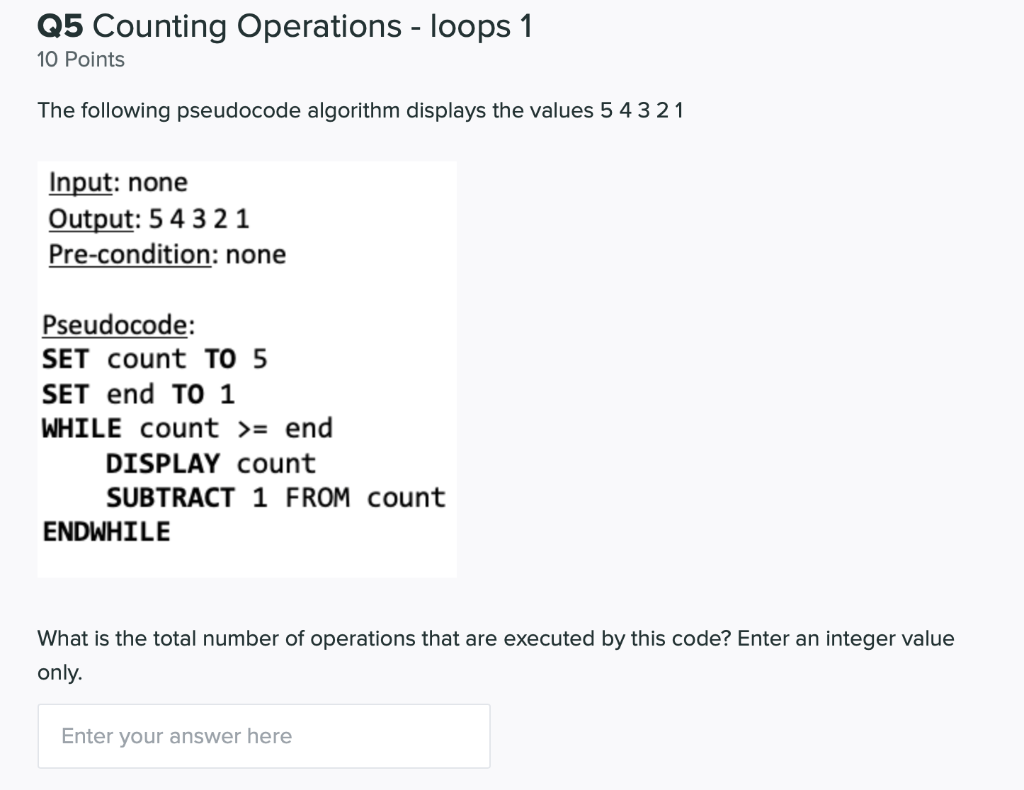Click the SUBTRACT 1 FROM count line

(x=277, y=496)
